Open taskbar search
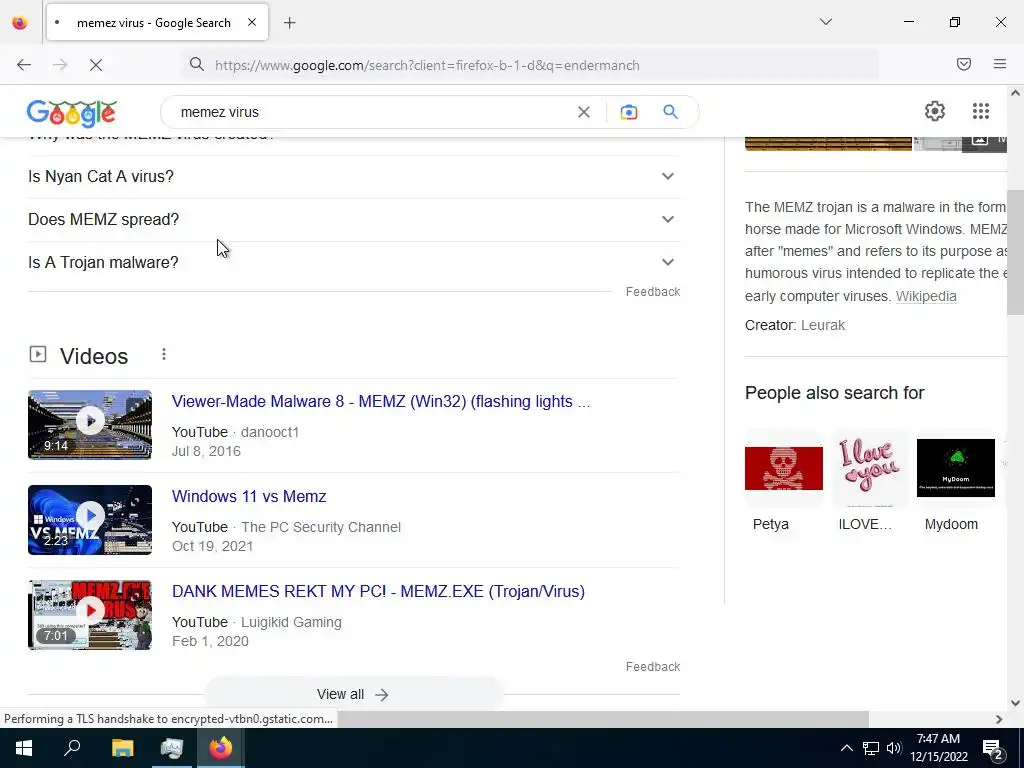Image resolution: width=1024 pixels, height=768 pixels. click(72, 748)
